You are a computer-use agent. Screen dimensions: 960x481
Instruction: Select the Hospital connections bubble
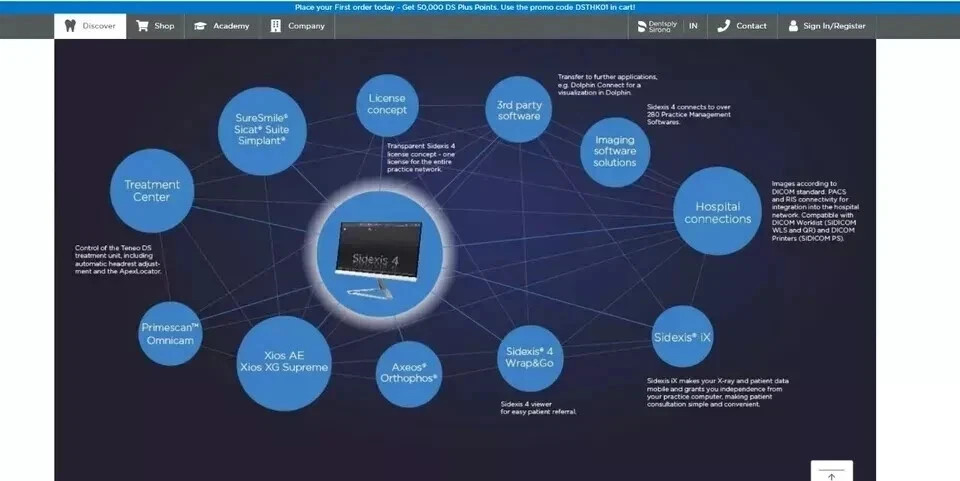718,211
